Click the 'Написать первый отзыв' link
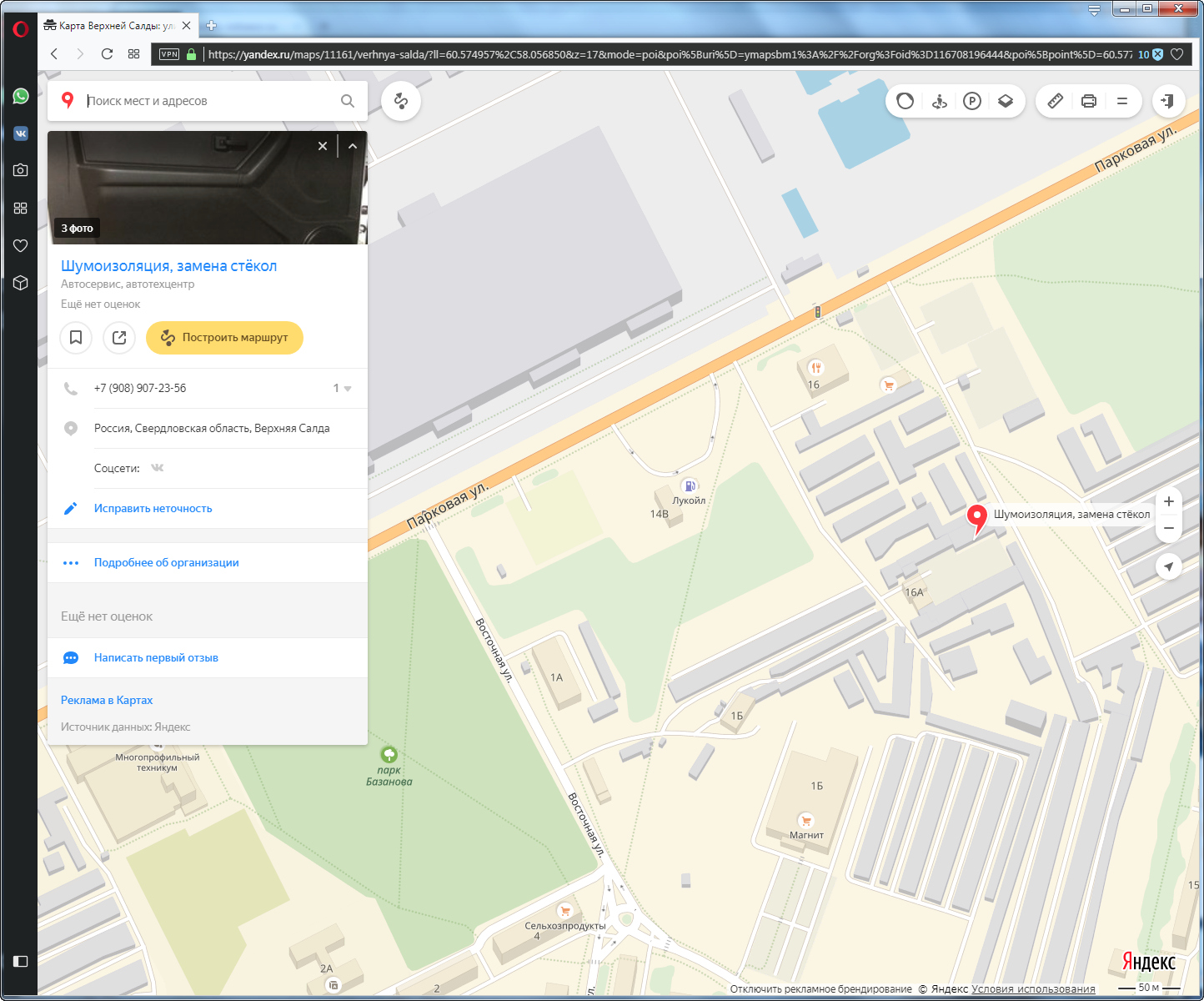 click(156, 658)
